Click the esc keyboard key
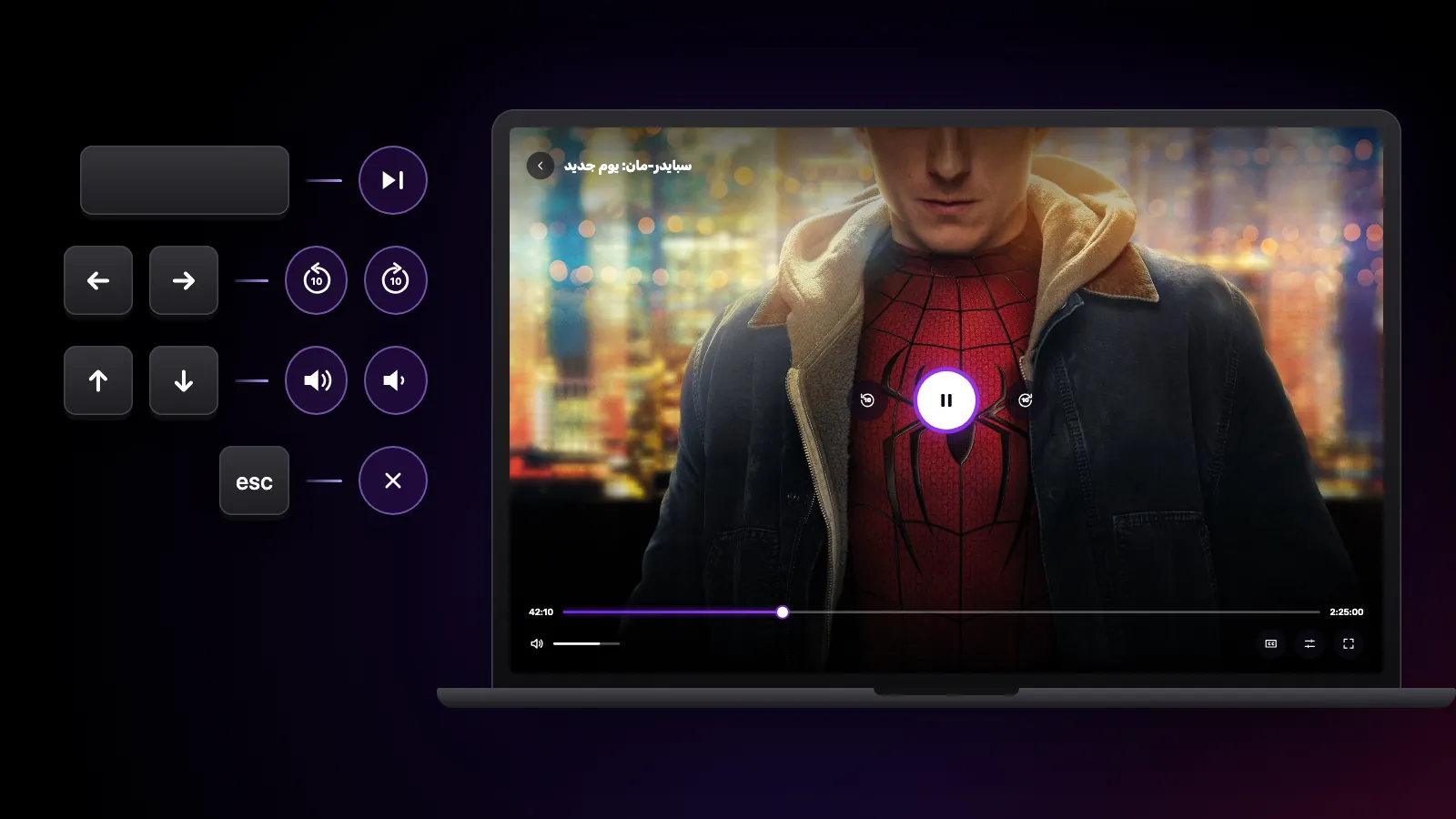 coord(254,480)
